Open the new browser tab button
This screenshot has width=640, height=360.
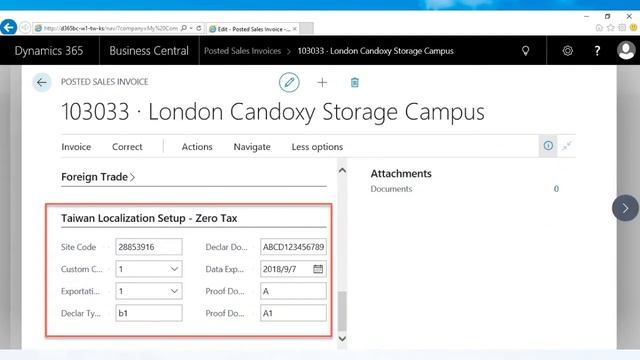tap(307, 29)
